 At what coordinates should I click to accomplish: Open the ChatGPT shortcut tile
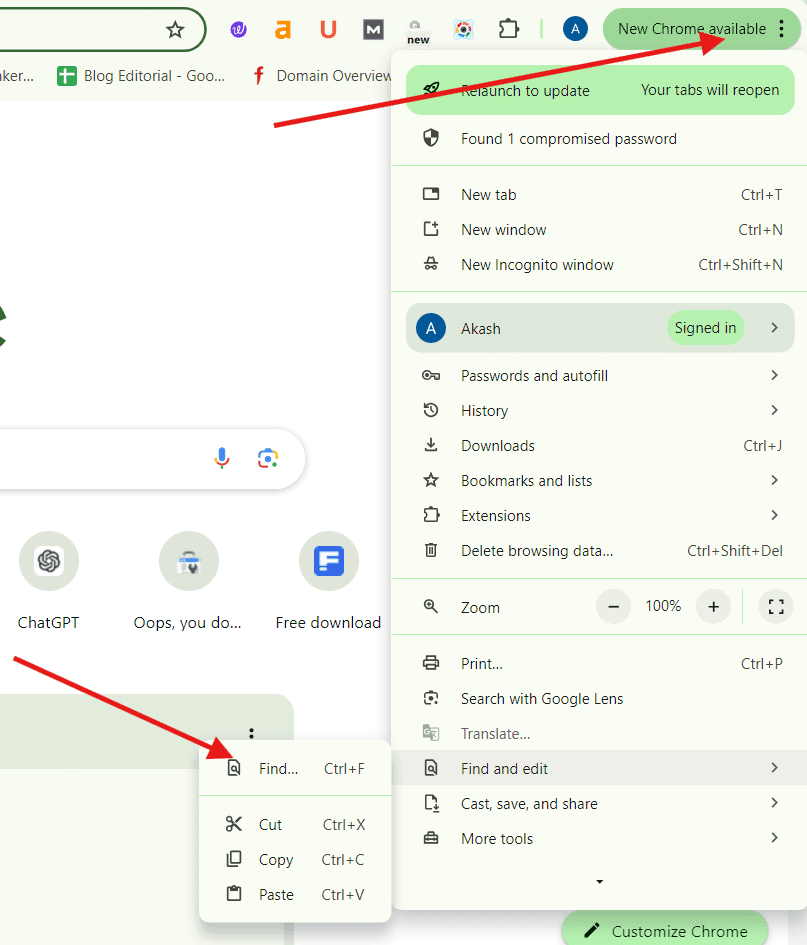[48, 562]
